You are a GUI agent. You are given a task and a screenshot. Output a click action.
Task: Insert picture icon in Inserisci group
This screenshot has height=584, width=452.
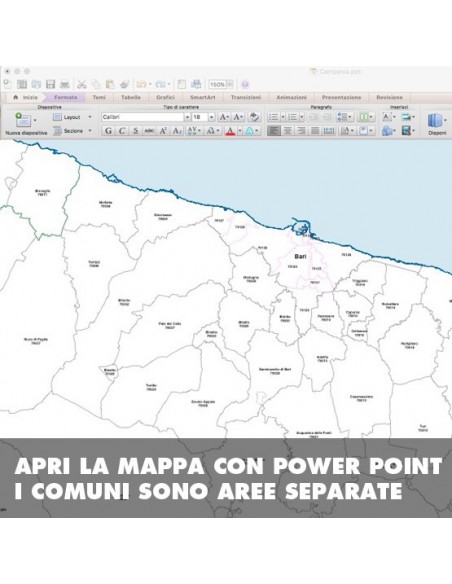(x=406, y=117)
